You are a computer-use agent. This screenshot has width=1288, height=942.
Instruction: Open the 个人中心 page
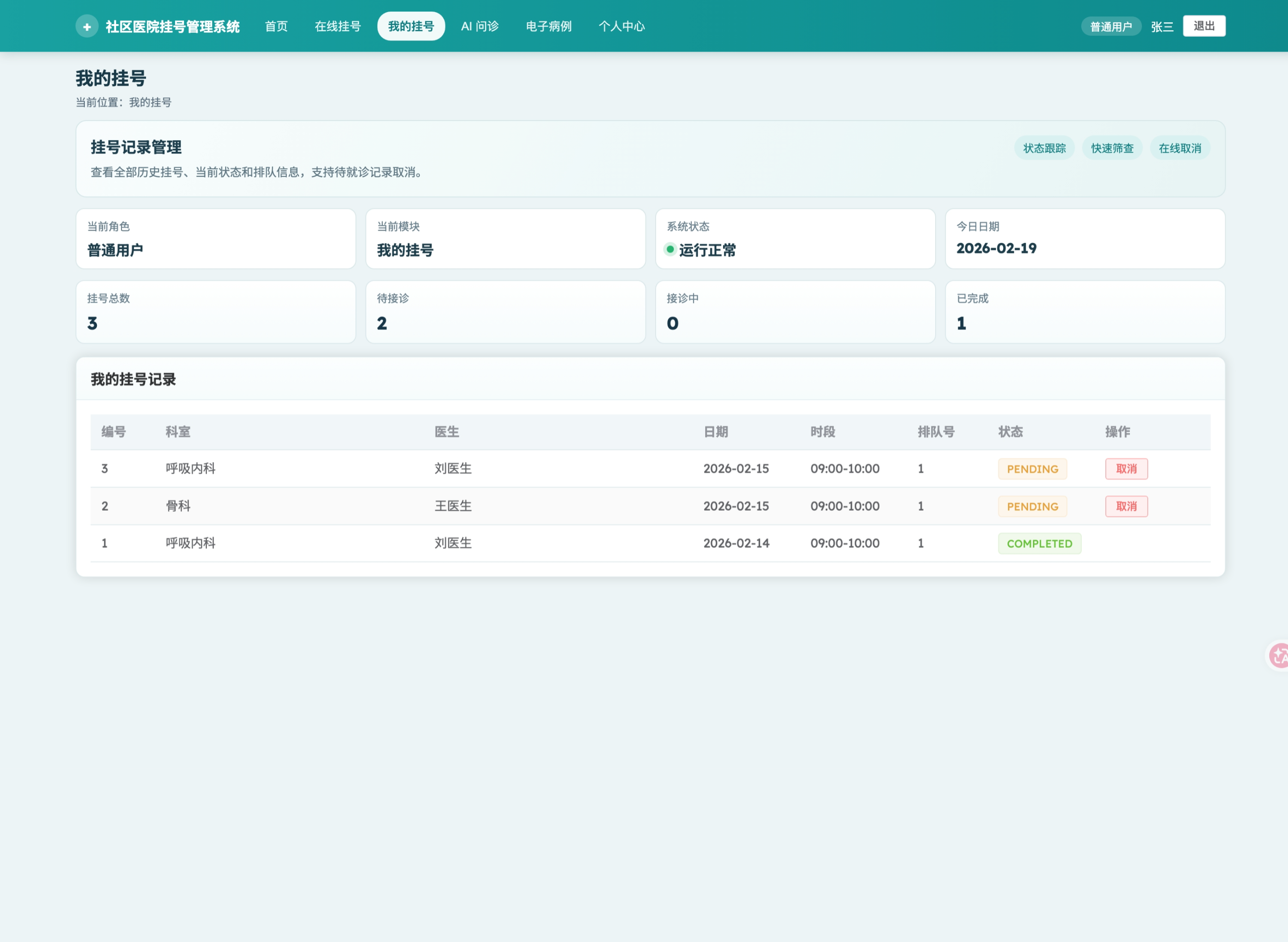(621, 26)
